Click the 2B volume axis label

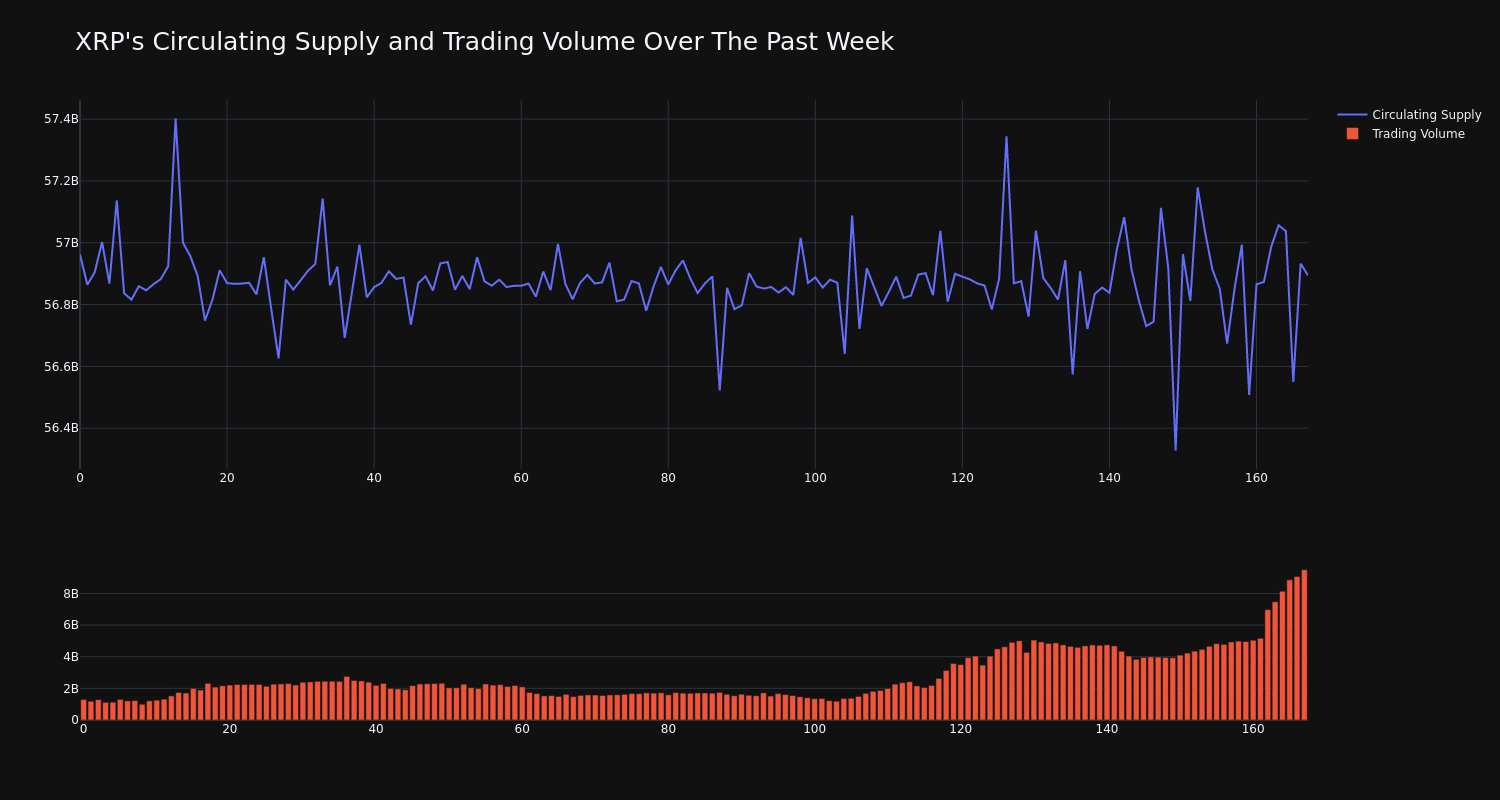[x=70, y=689]
